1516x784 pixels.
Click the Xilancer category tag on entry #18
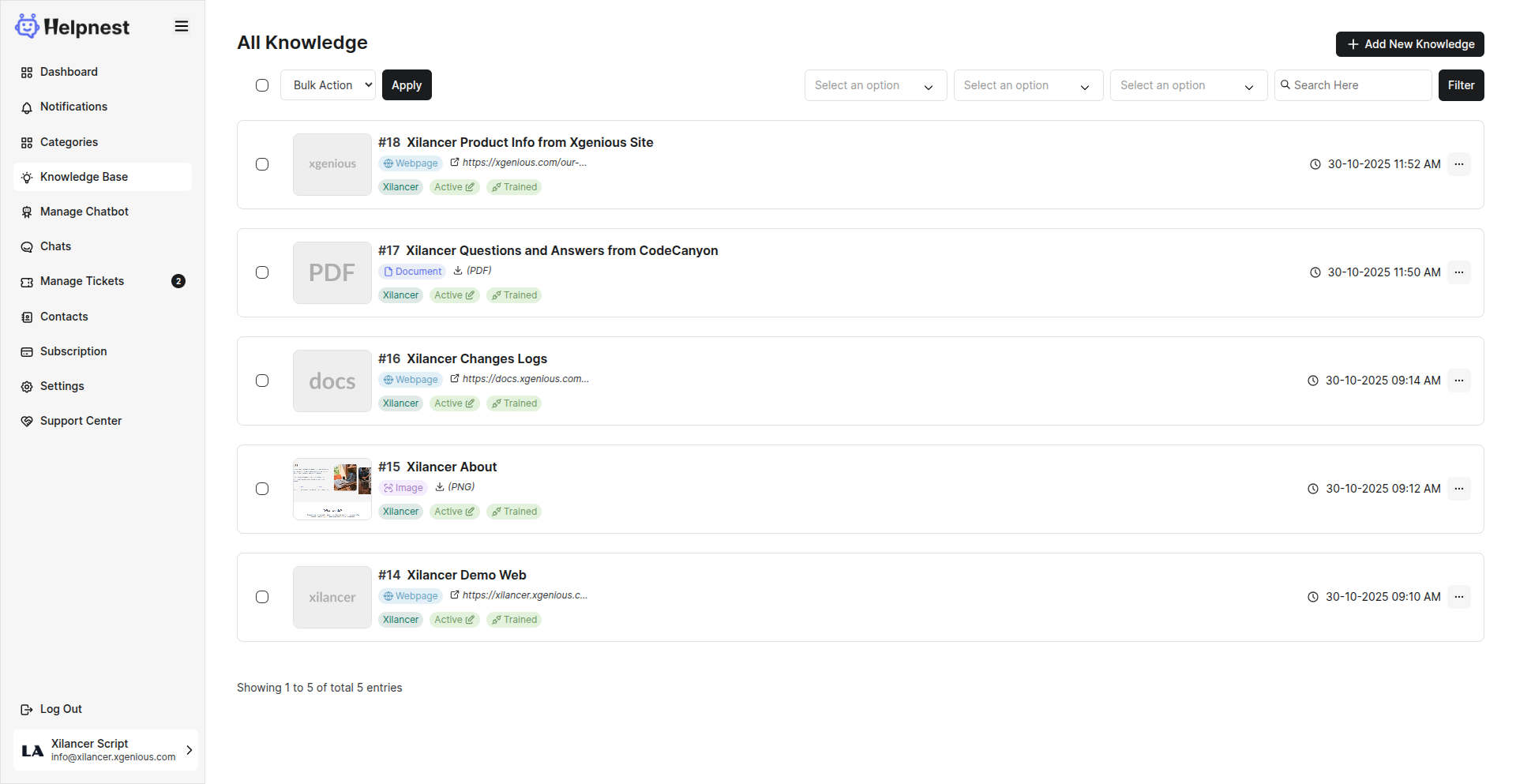(401, 187)
